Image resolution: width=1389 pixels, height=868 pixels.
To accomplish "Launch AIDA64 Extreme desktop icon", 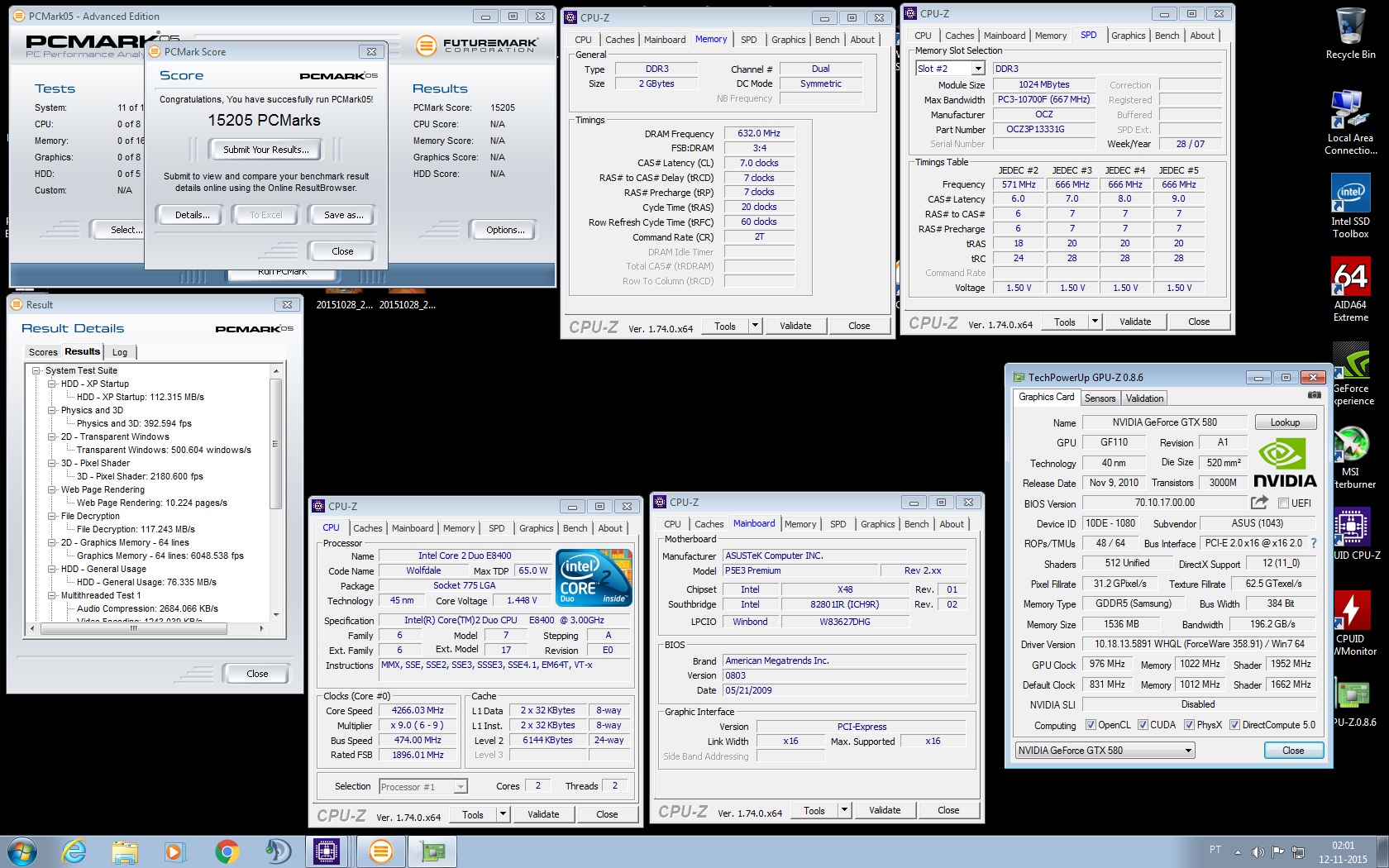I will pyautogui.click(x=1350, y=289).
